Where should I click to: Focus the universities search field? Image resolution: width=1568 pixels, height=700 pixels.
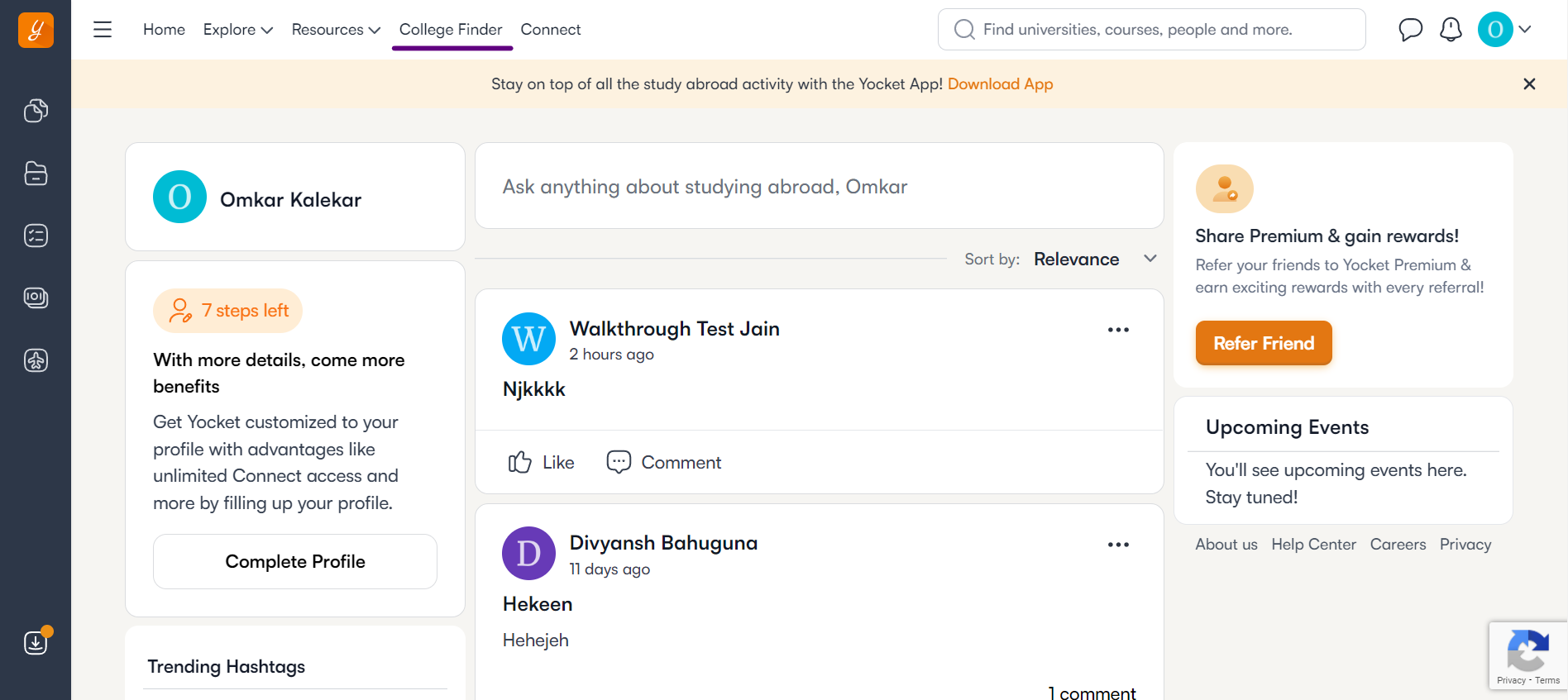(x=1152, y=30)
